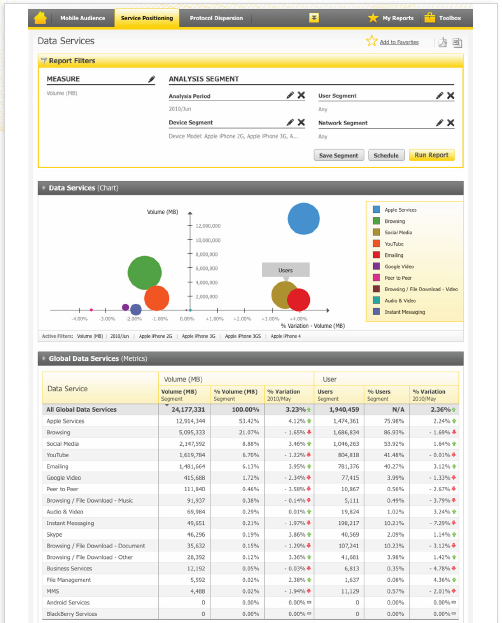The height and width of the screenshot is (623, 502).
Task: Remove the Network Segment filter
Action: (x=450, y=123)
